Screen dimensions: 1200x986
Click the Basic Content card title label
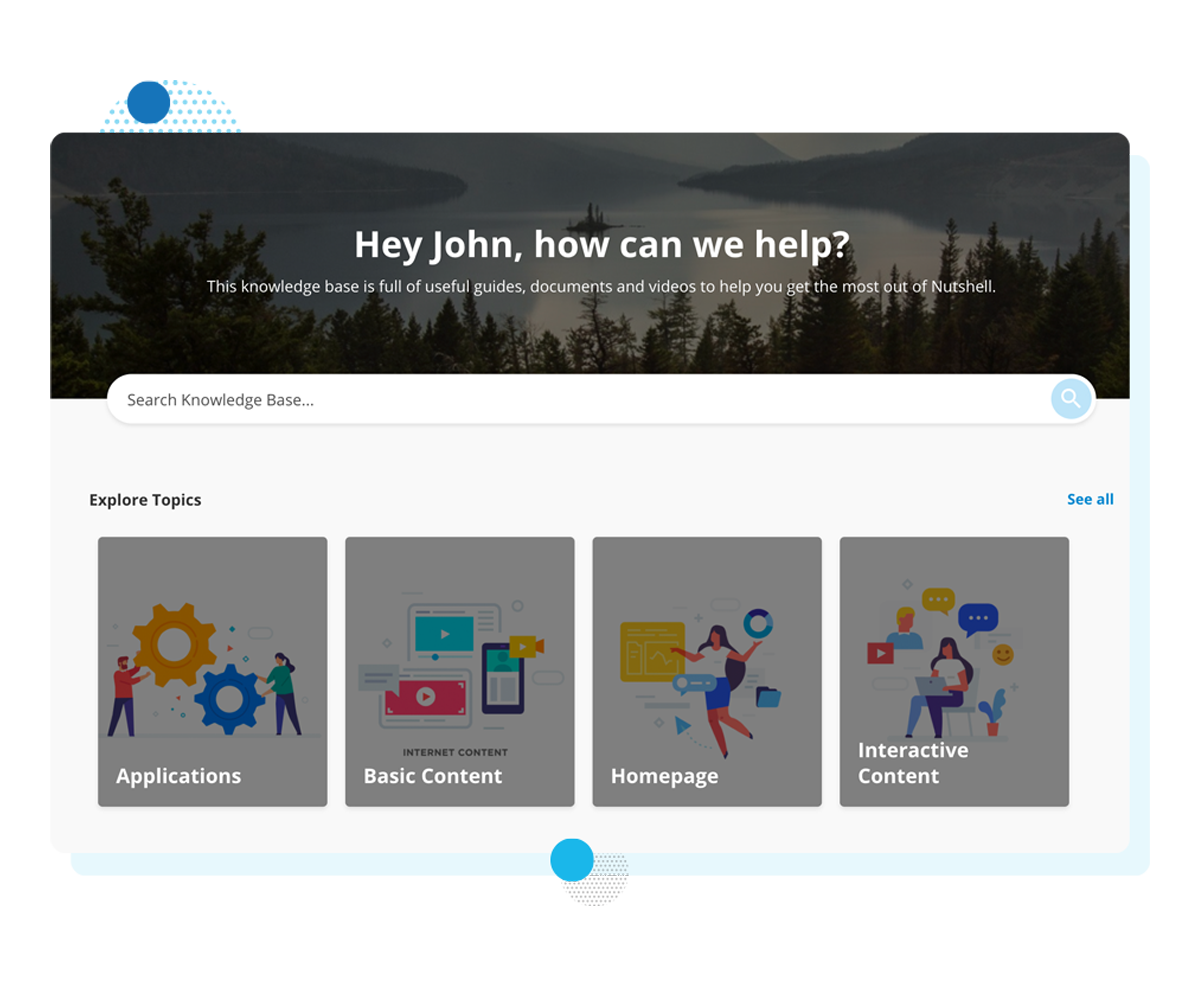tap(432, 776)
